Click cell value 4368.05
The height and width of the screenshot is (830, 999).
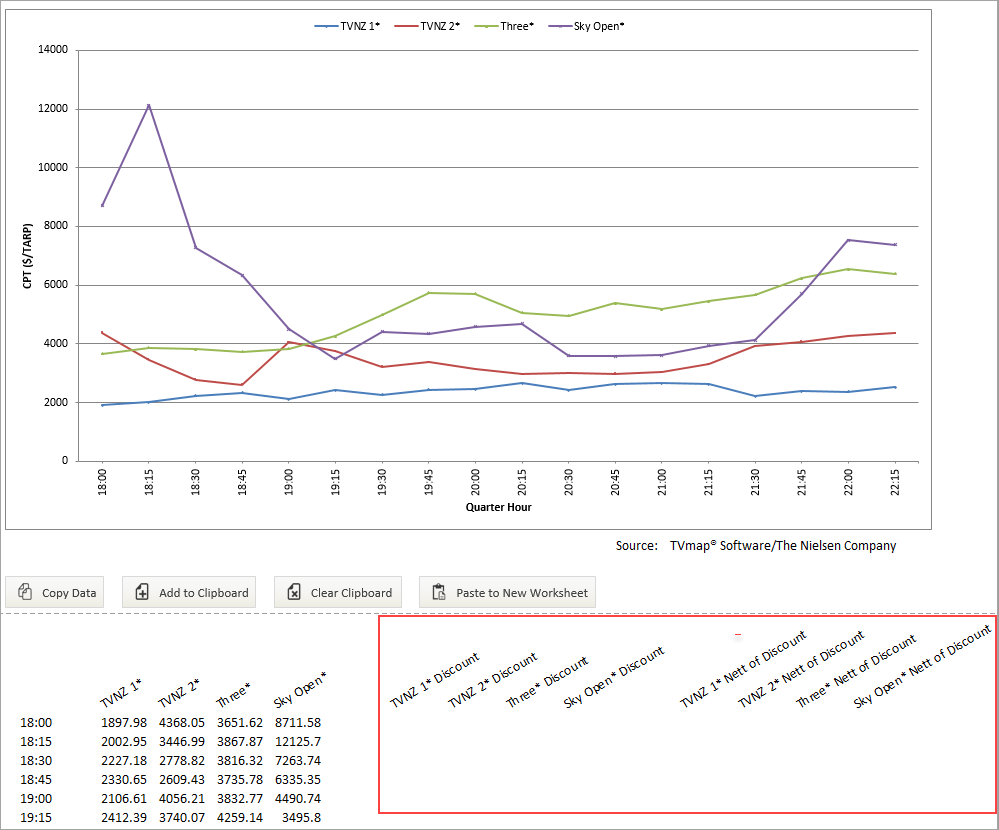tap(182, 723)
